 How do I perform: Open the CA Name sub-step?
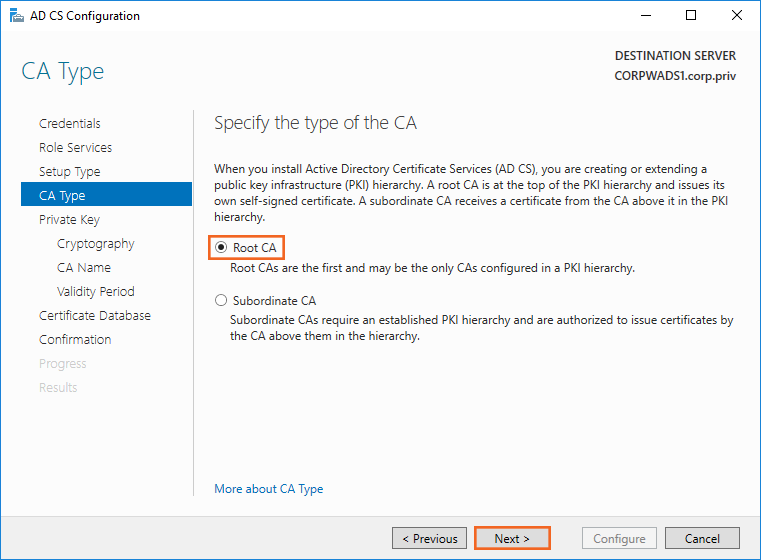[84, 267]
